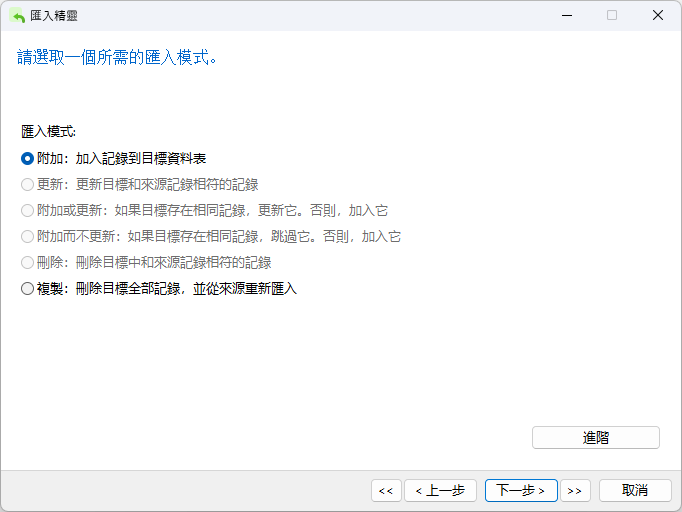
Task: Proceed with the 下一步 button
Action: [x=521, y=490]
